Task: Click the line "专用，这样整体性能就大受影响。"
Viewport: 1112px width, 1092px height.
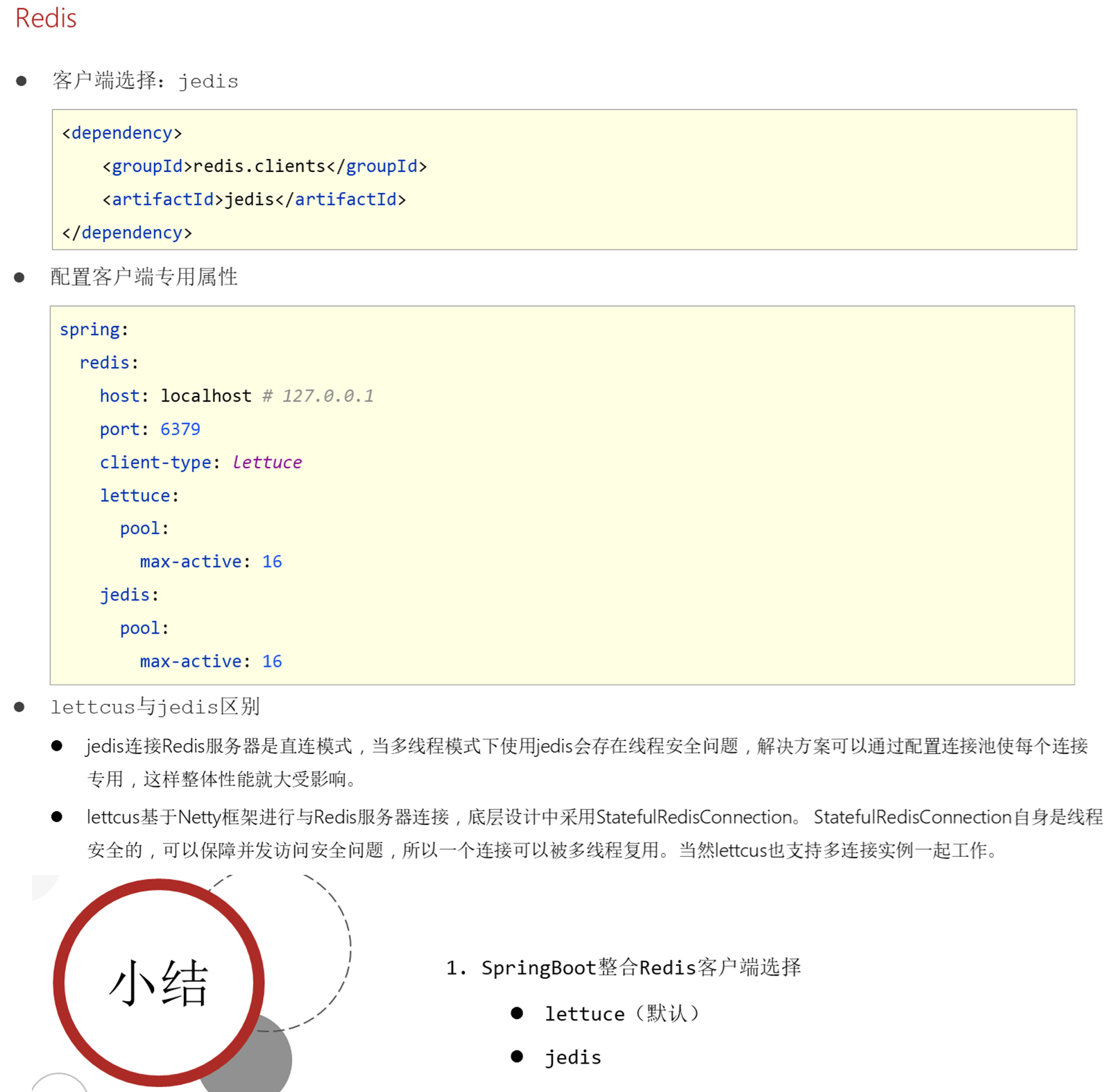Action: (x=222, y=780)
